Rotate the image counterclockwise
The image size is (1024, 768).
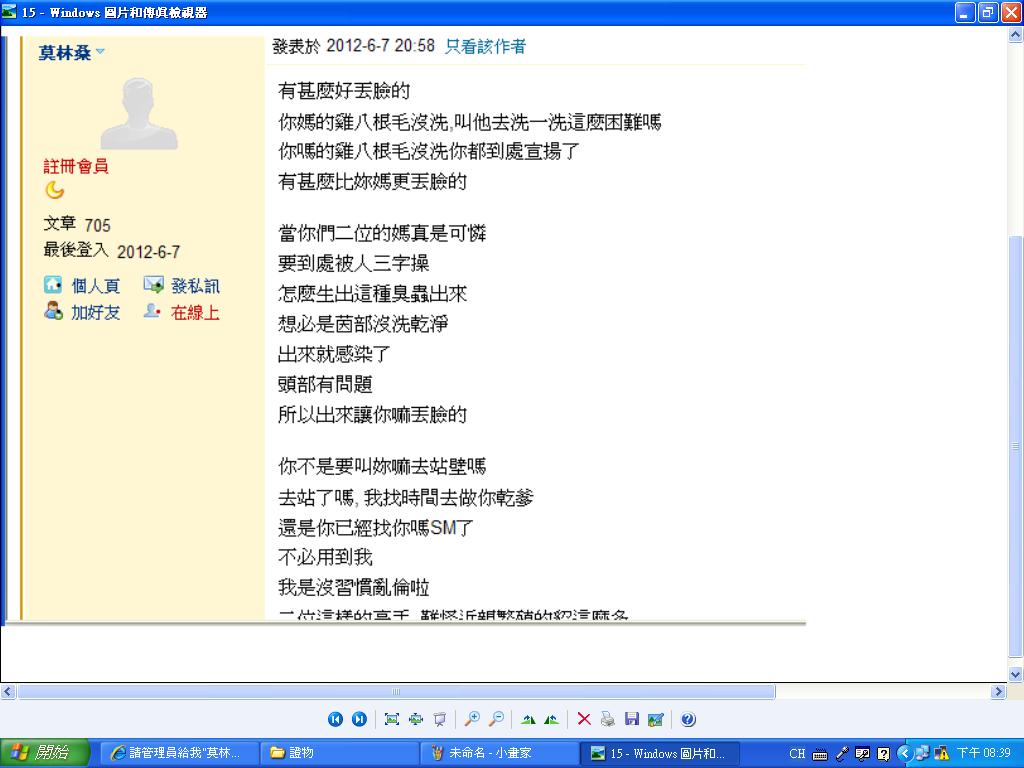pyautogui.click(x=551, y=719)
